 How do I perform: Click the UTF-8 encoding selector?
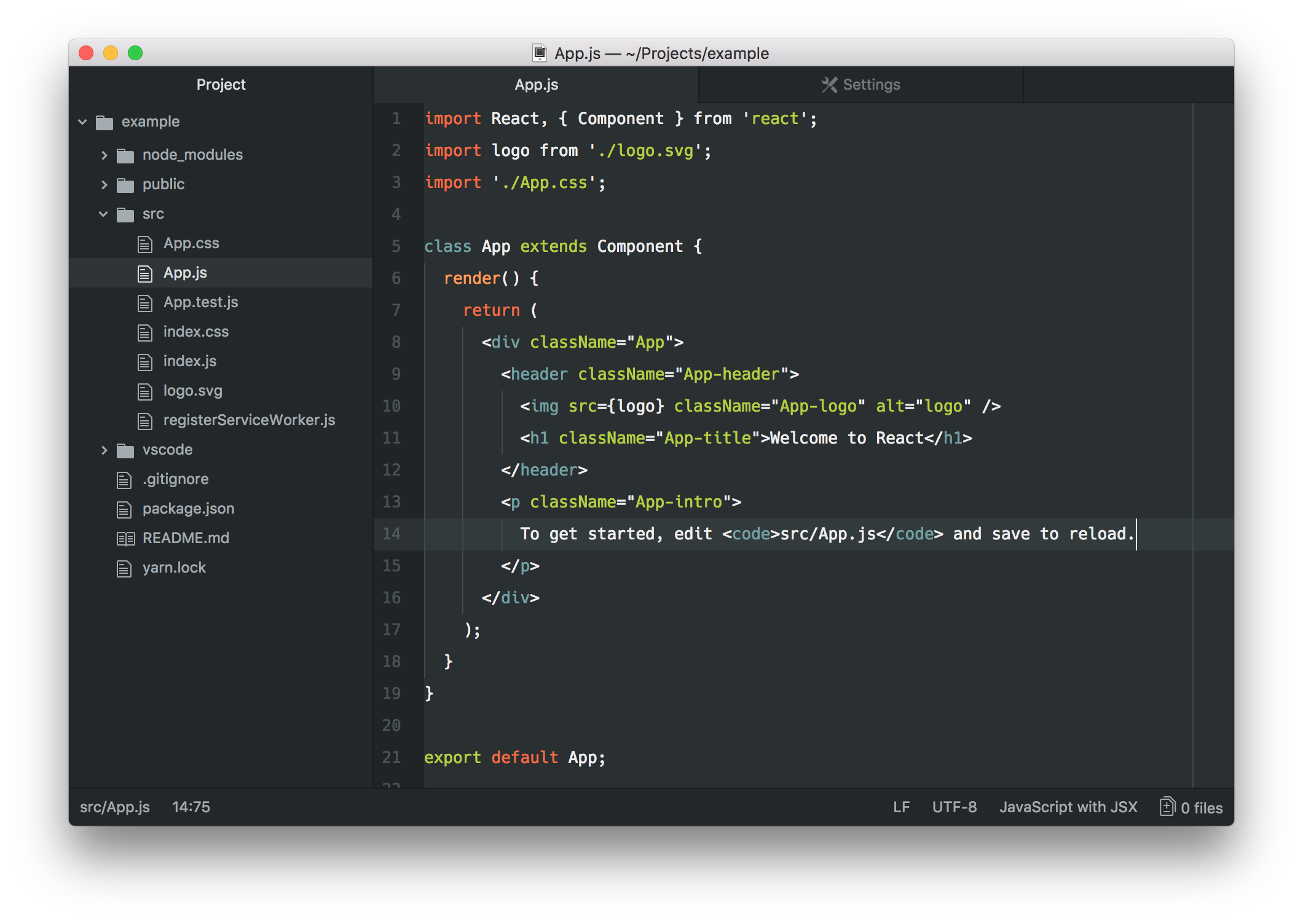pyautogui.click(x=954, y=807)
